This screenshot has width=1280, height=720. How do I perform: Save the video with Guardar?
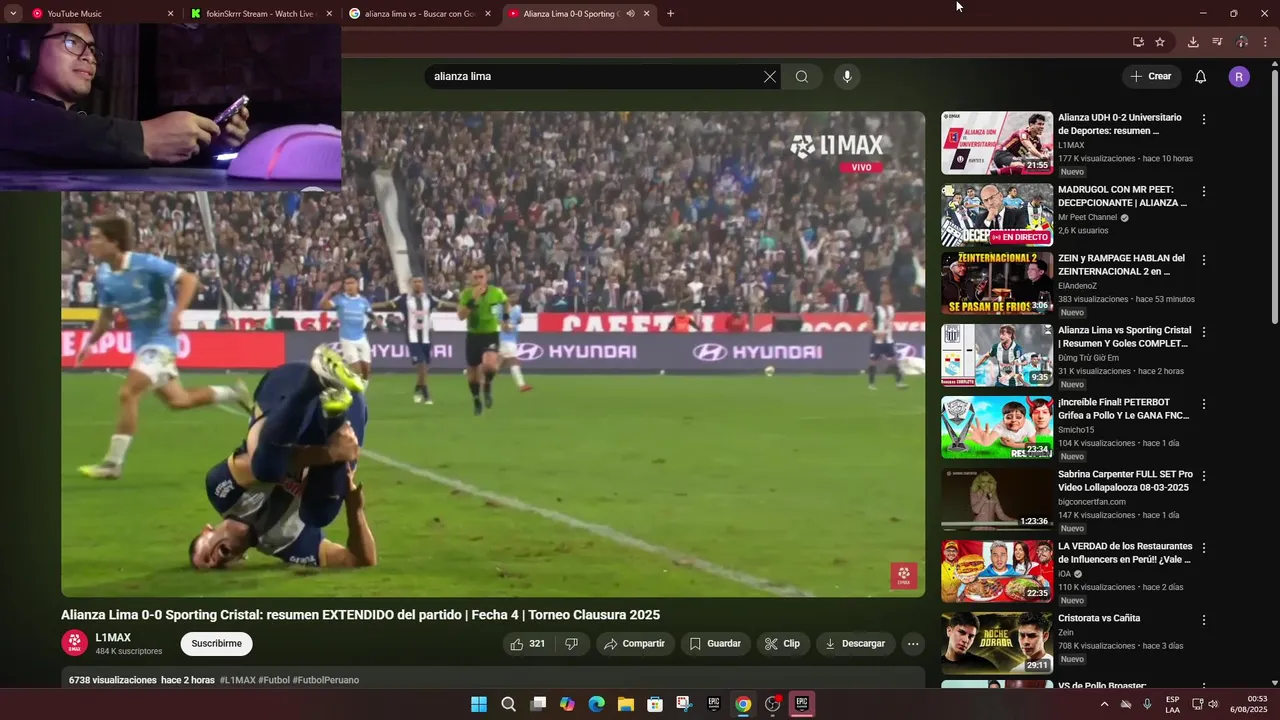715,644
